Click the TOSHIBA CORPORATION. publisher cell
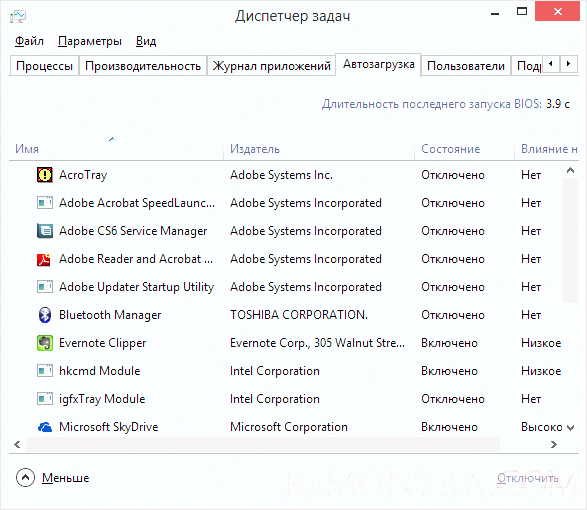 (x=299, y=315)
